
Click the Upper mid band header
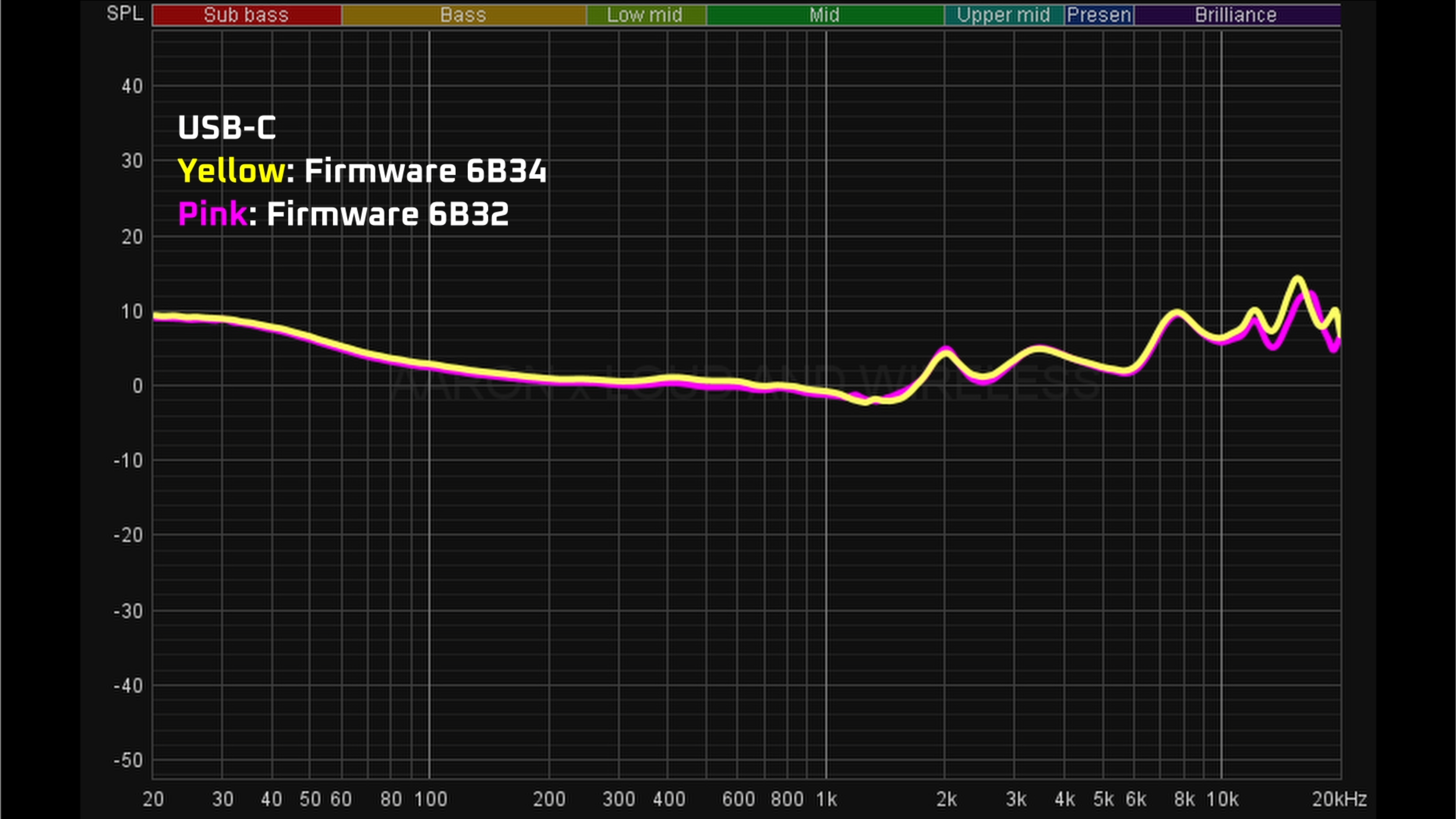pos(1005,15)
